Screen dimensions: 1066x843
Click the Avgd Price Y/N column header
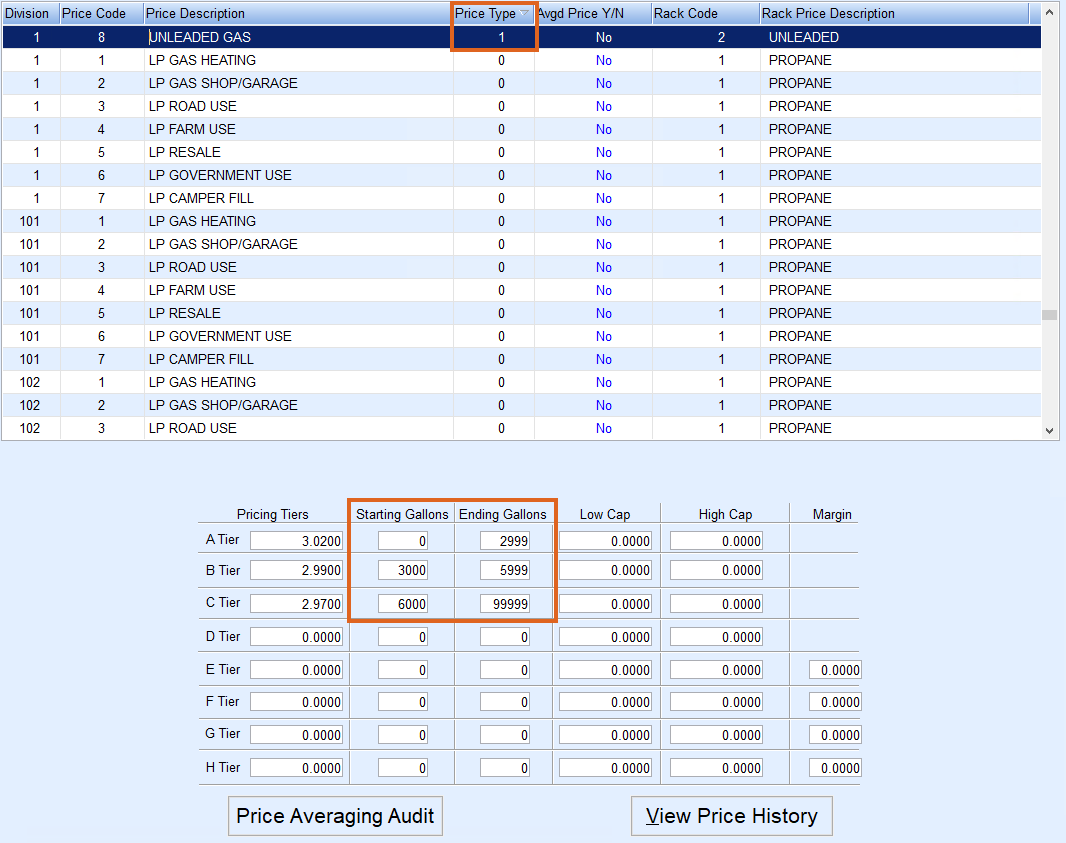tap(594, 14)
